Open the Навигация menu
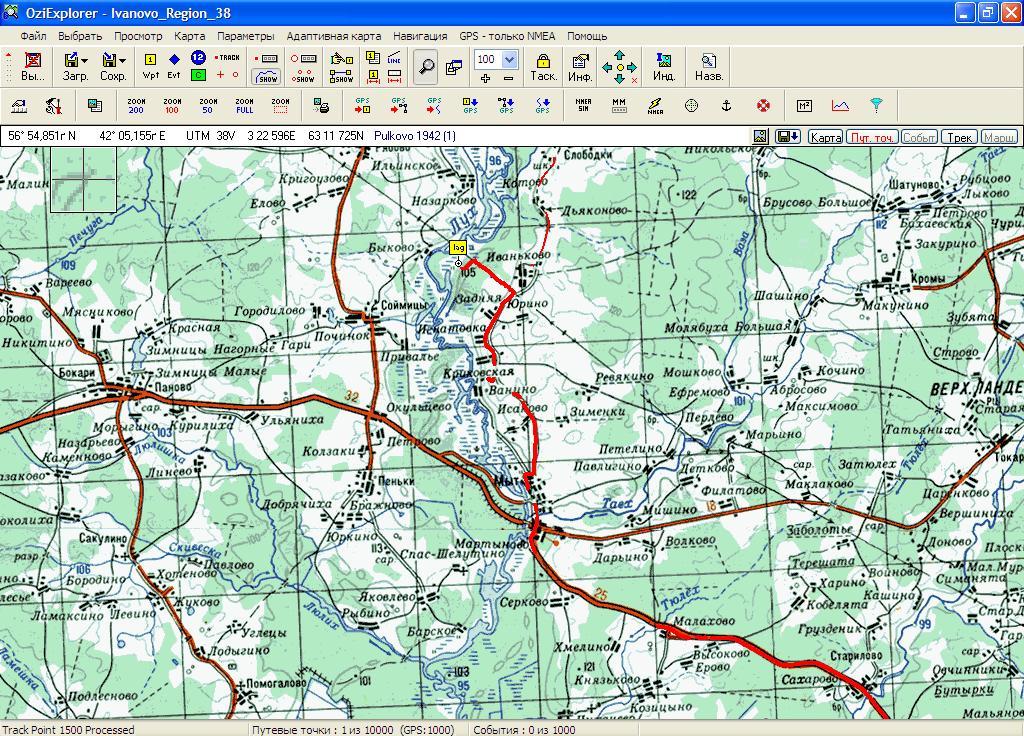1024x736 pixels. point(420,36)
